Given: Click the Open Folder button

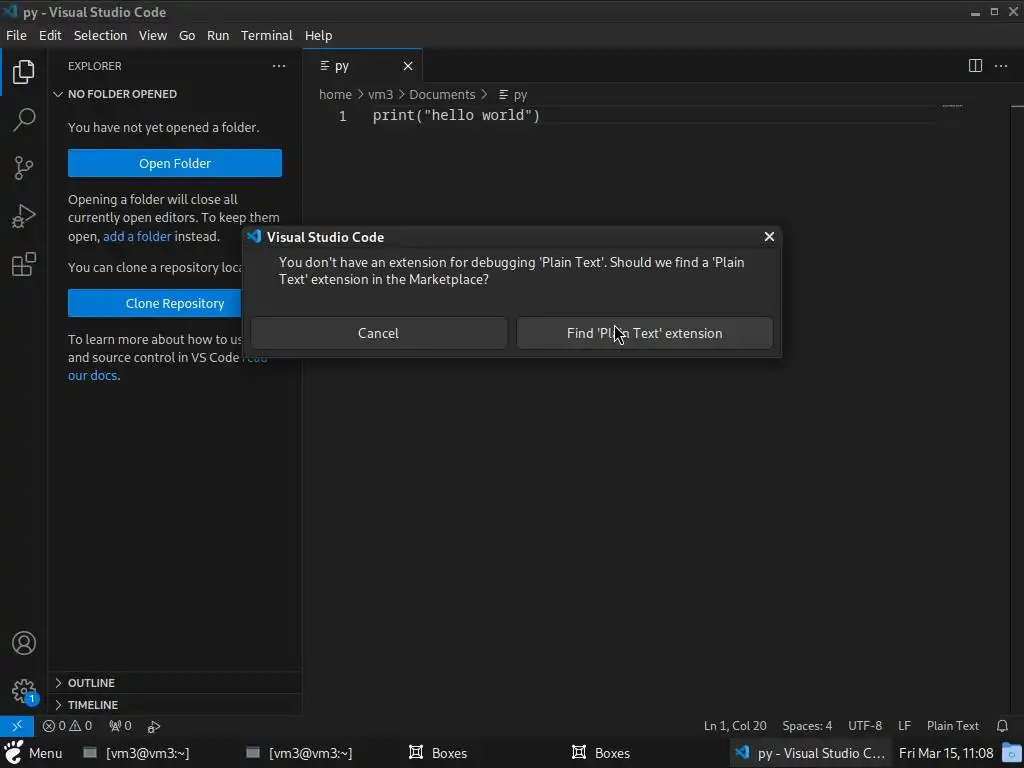Looking at the screenshot, I should (175, 163).
